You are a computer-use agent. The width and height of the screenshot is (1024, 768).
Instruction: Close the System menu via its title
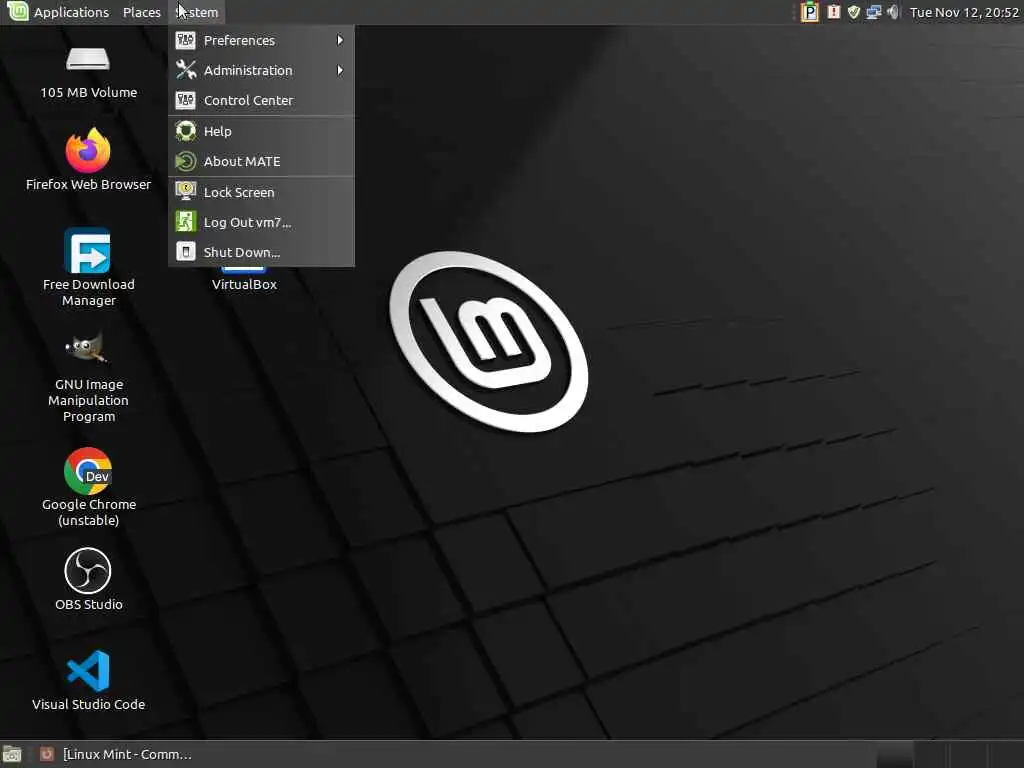[x=197, y=12]
